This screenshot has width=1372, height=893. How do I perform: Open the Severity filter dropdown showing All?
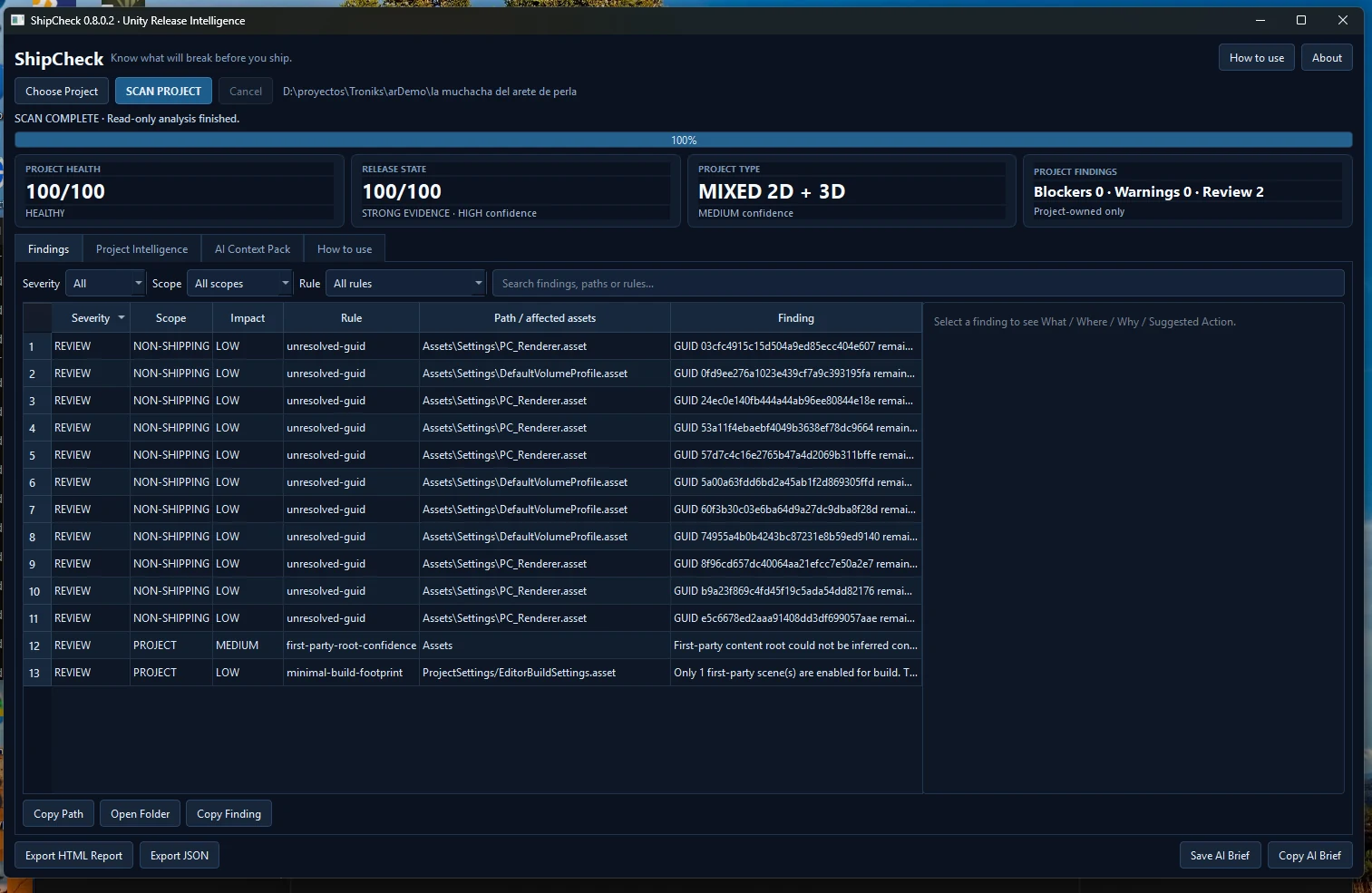click(105, 284)
